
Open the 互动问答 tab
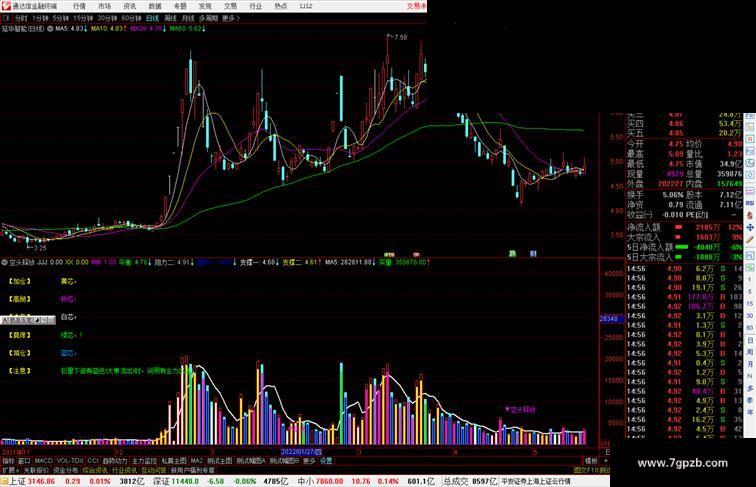(x=154, y=470)
